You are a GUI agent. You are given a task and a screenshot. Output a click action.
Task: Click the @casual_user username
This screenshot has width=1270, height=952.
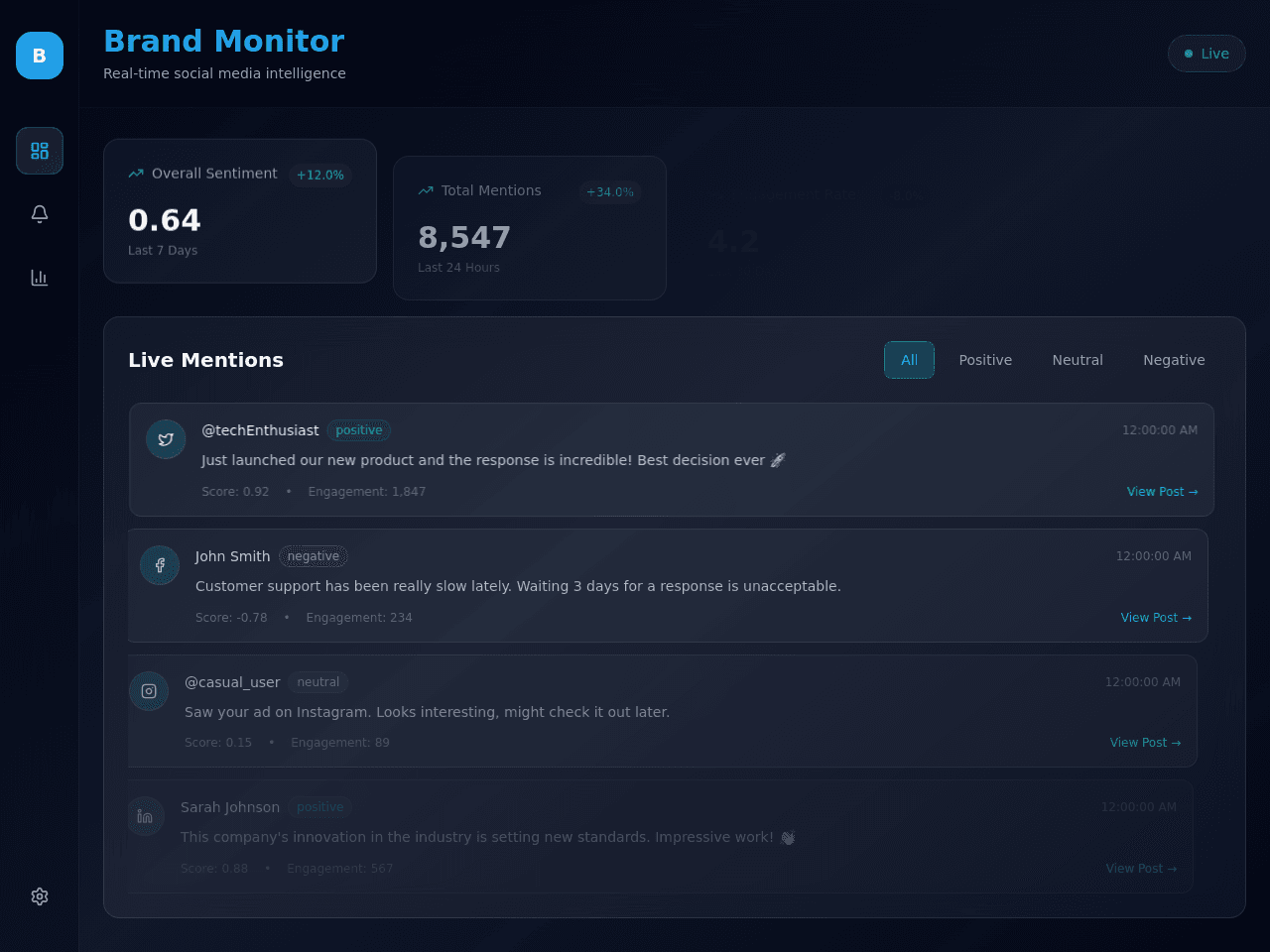tap(232, 682)
